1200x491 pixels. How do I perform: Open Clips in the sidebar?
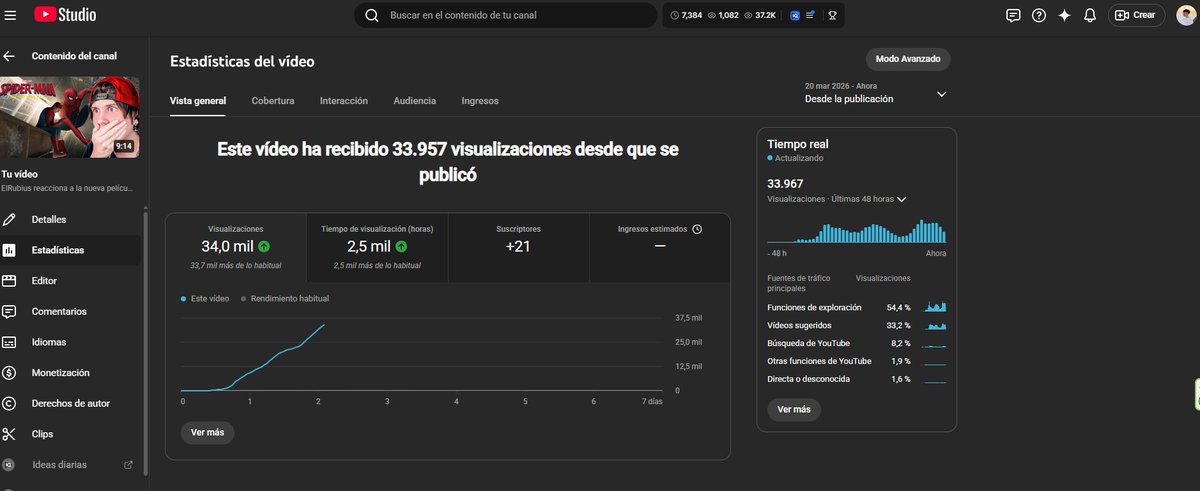coord(70,434)
